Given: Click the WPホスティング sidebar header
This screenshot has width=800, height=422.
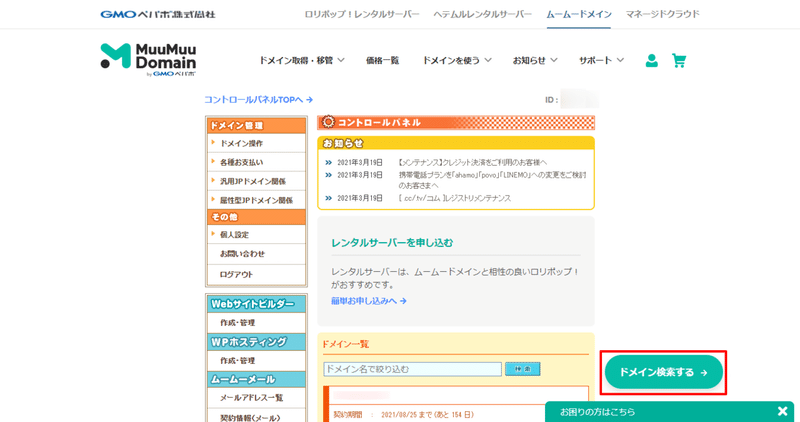Looking at the screenshot, I should (256, 341).
